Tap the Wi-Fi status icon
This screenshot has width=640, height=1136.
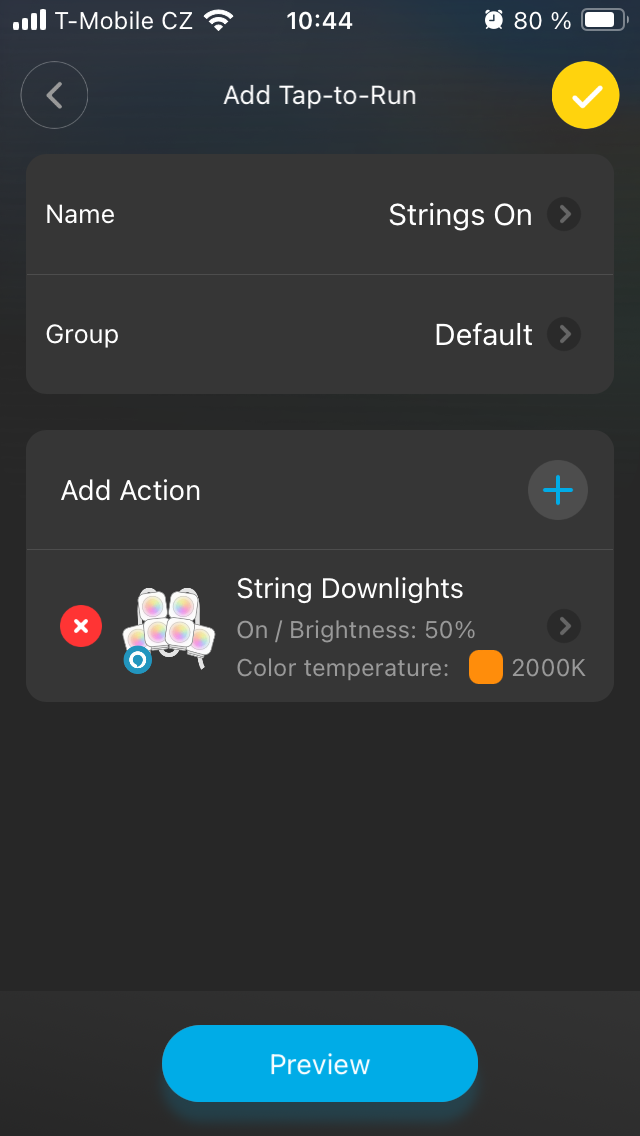click(217, 20)
